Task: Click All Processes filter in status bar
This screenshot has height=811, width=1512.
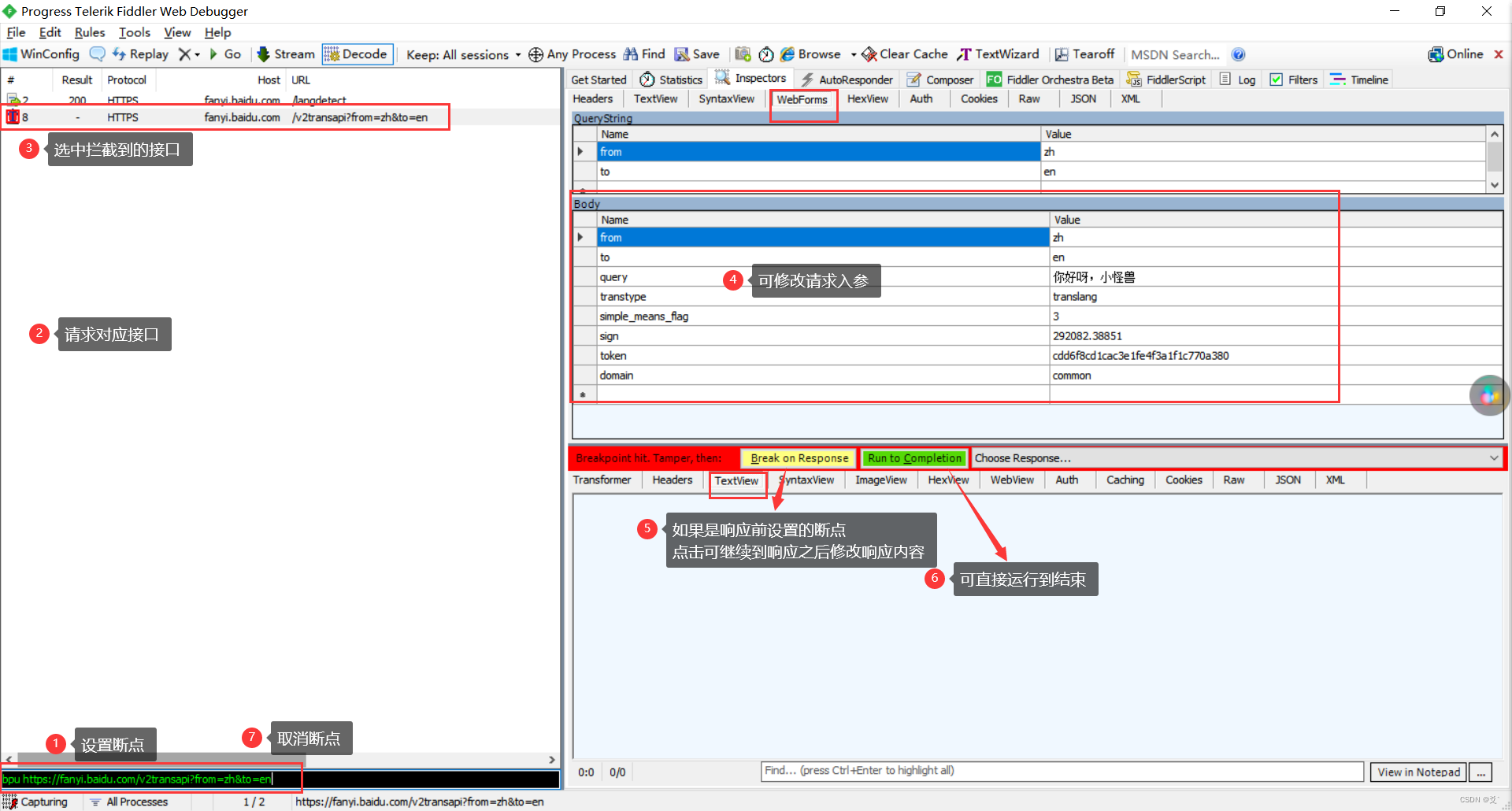Action: (129, 802)
